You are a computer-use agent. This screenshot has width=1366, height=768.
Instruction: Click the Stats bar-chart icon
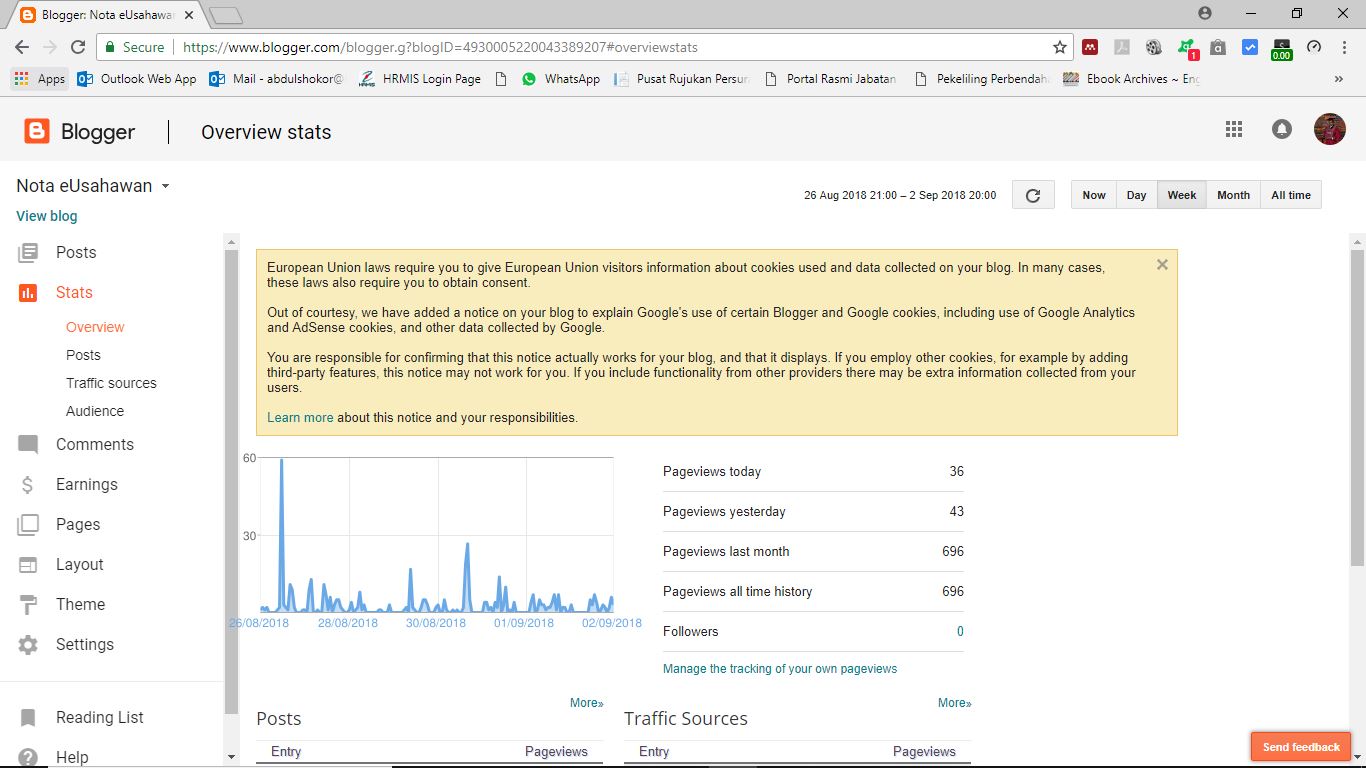click(28, 293)
